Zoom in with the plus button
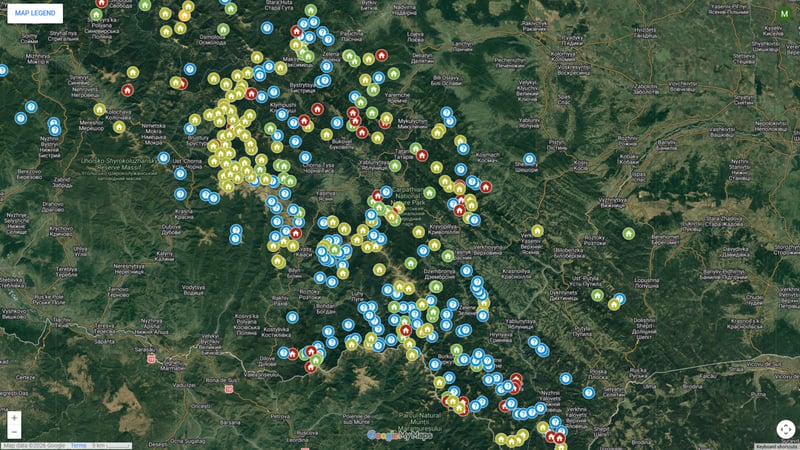This screenshot has width=800, height=450. (x=14, y=418)
